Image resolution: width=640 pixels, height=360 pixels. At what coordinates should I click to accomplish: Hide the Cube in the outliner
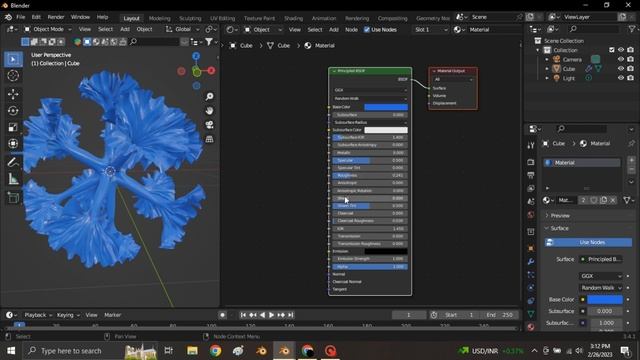[621, 69]
